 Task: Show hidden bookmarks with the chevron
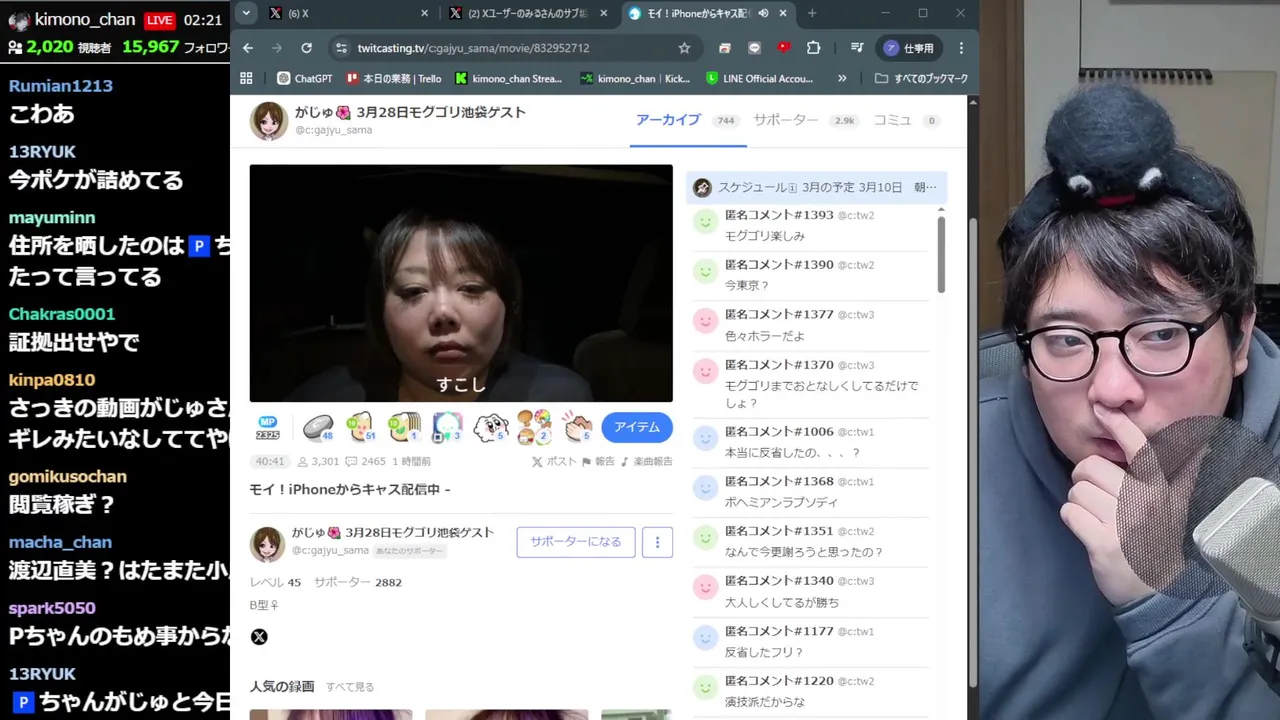tap(842, 78)
